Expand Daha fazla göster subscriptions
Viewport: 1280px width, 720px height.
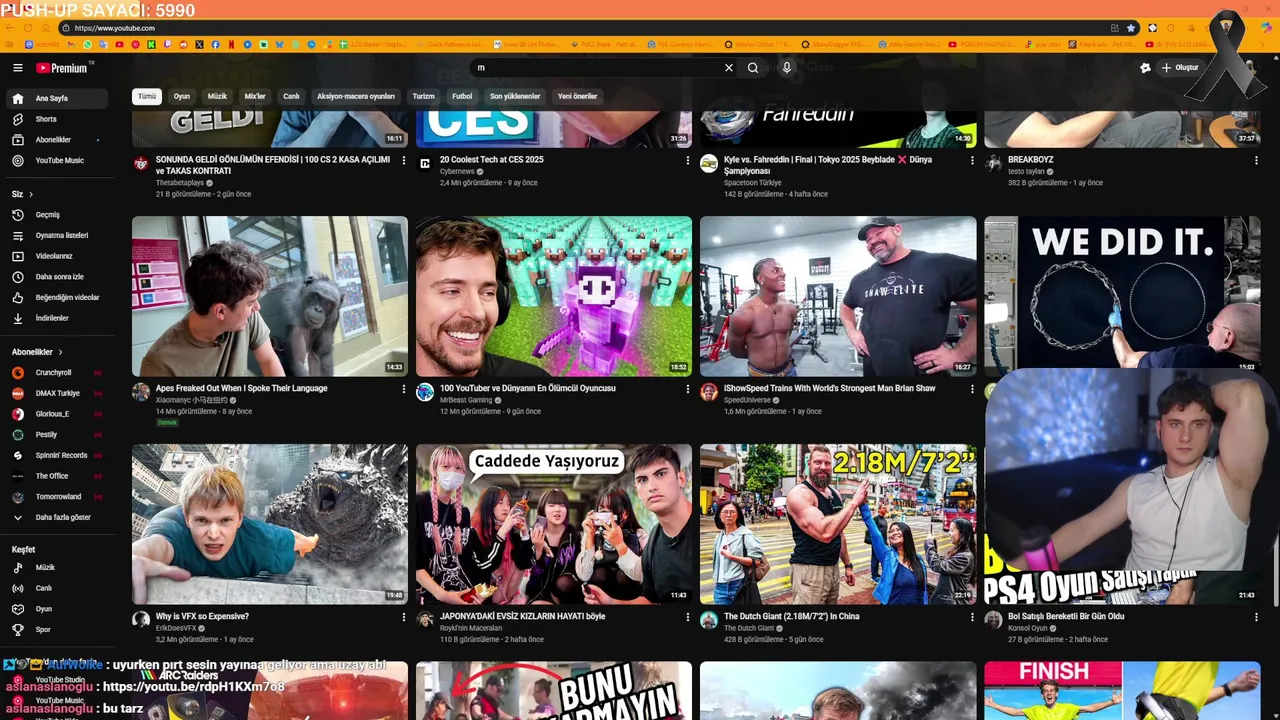[59, 517]
